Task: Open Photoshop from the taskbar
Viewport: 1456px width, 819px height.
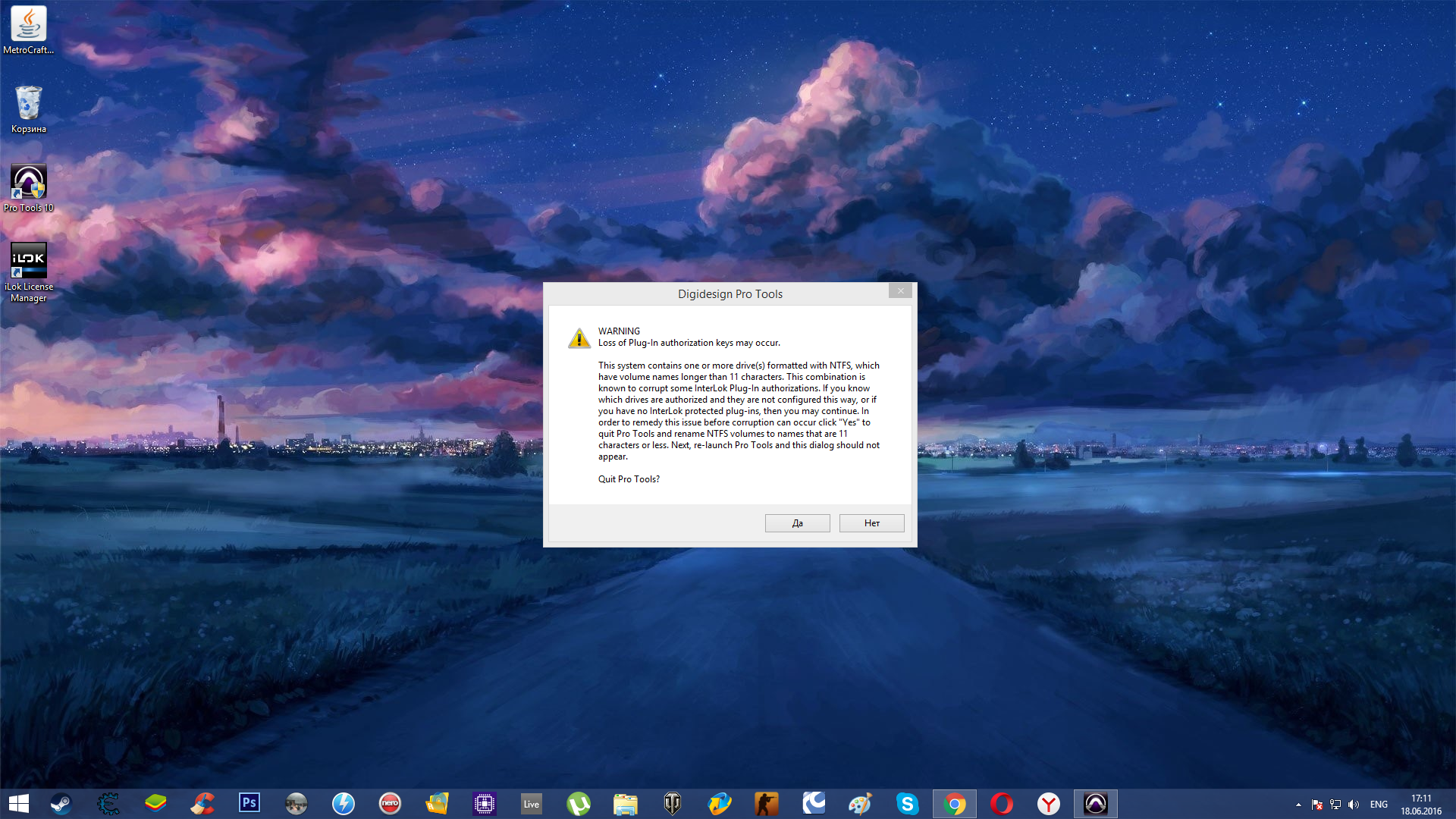Action: pyautogui.click(x=249, y=804)
